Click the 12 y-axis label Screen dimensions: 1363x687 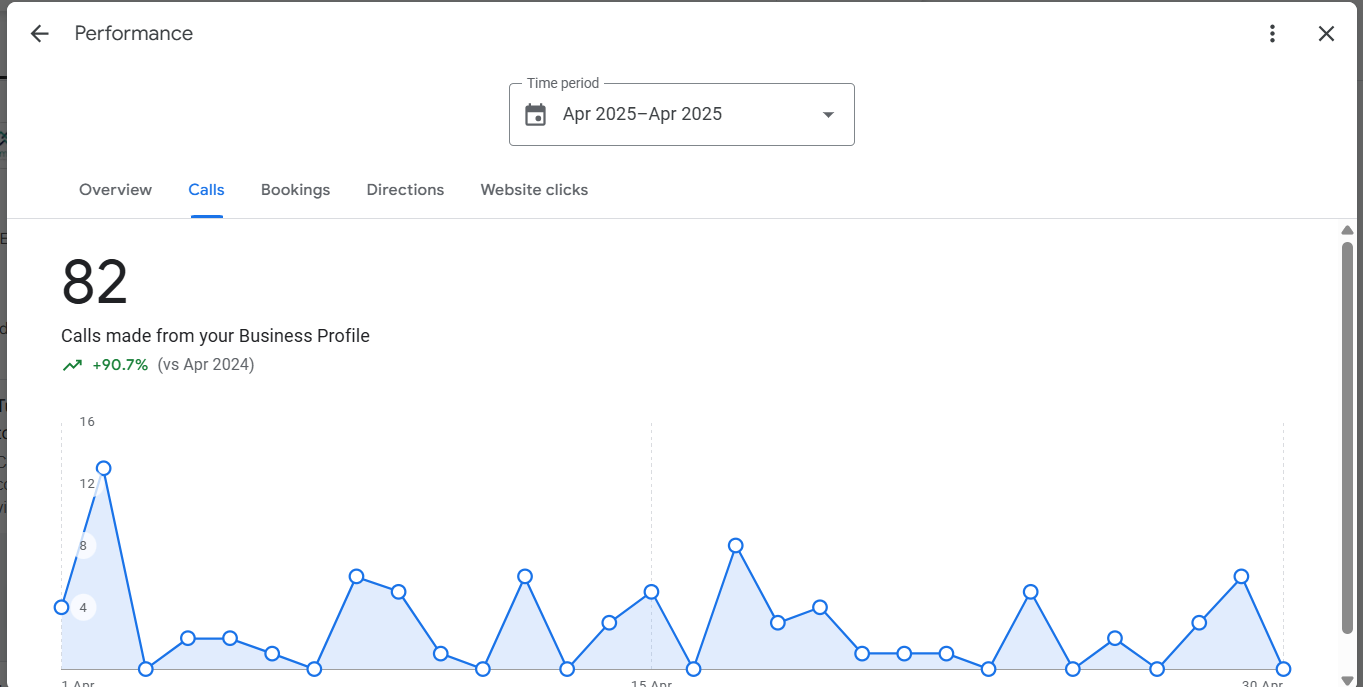(x=87, y=484)
